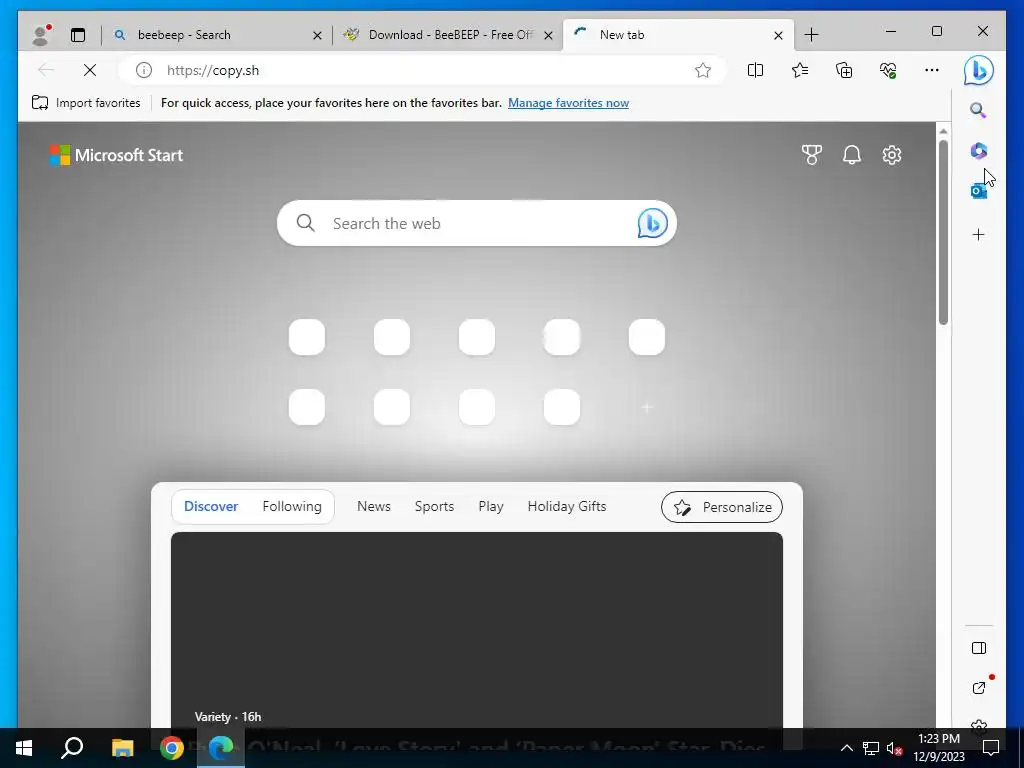The image size is (1024, 768).
Task: Open the clock showing 1:23 PM
Action: tap(939, 748)
